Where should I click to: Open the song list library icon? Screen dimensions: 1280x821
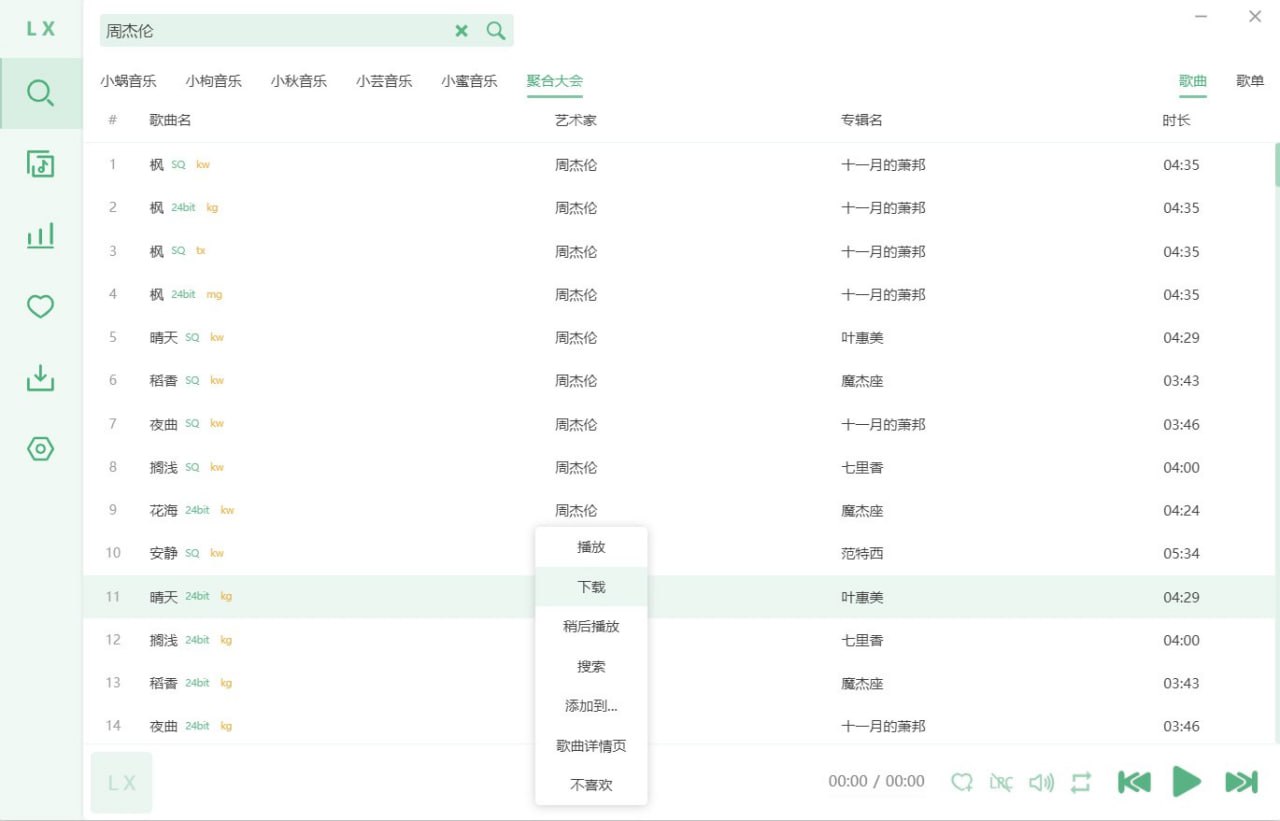[40, 164]
